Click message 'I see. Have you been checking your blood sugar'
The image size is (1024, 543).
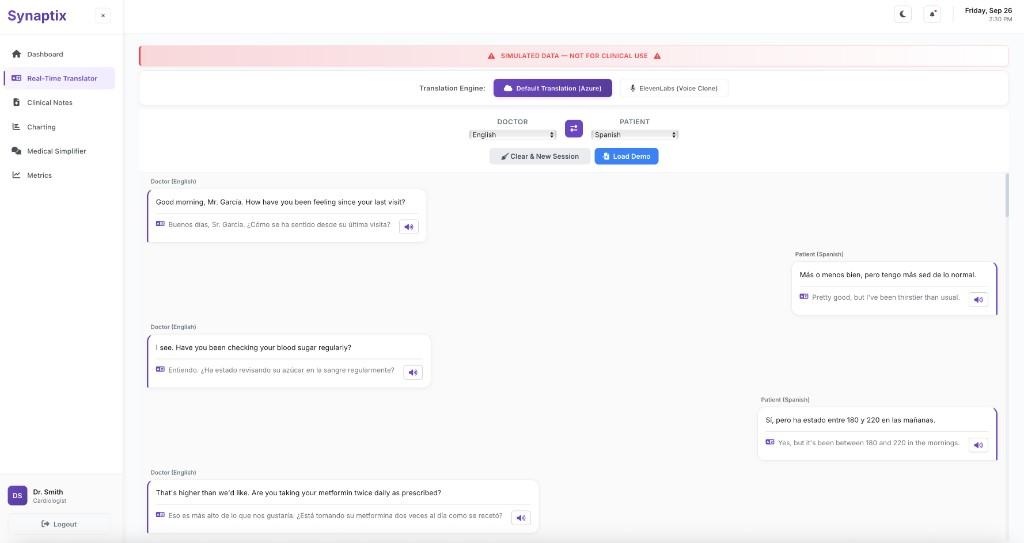(x=253, y=348)
